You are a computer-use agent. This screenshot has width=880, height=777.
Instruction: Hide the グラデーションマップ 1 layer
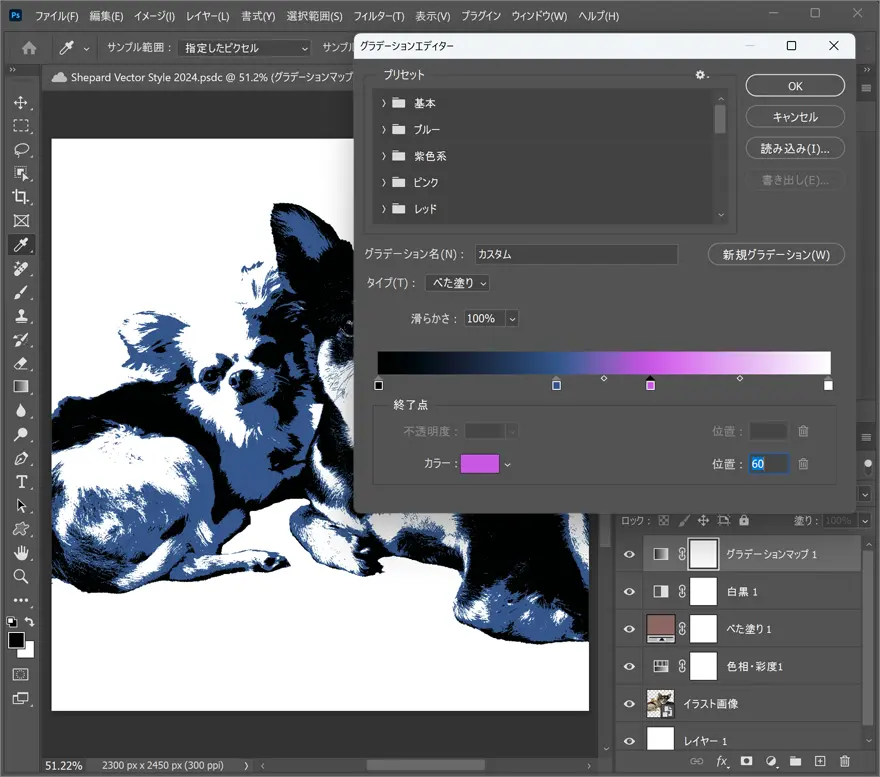pyautogui.click(x=629, y=554)
